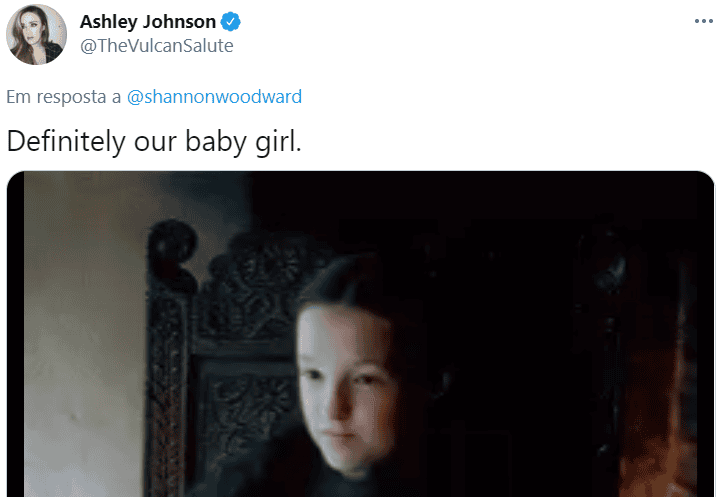Click the blue verified checkmark badge
724x497 pixels.
pyautogui.click(x=230, y=22)
